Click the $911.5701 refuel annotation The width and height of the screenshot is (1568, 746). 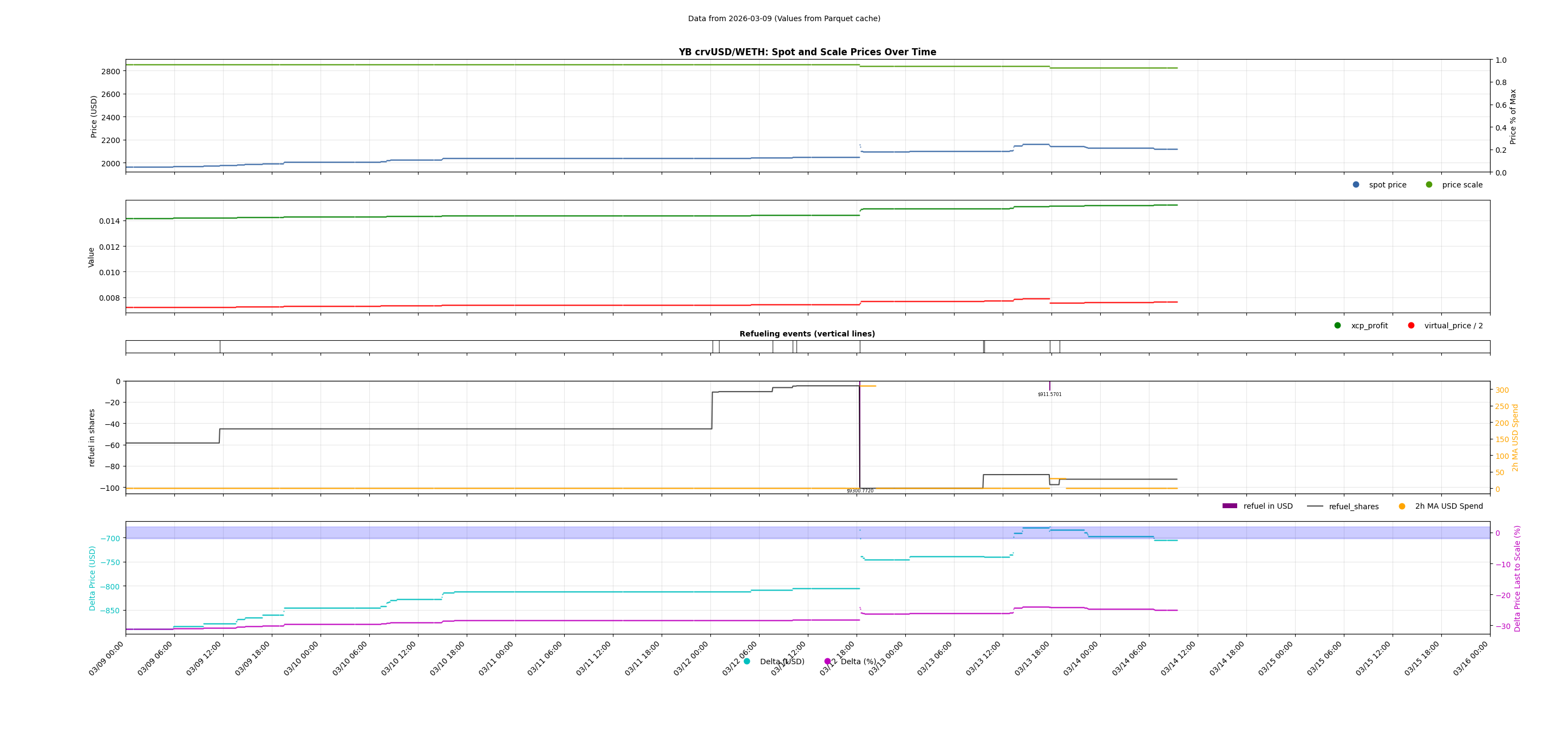[x=1049, y=394]
